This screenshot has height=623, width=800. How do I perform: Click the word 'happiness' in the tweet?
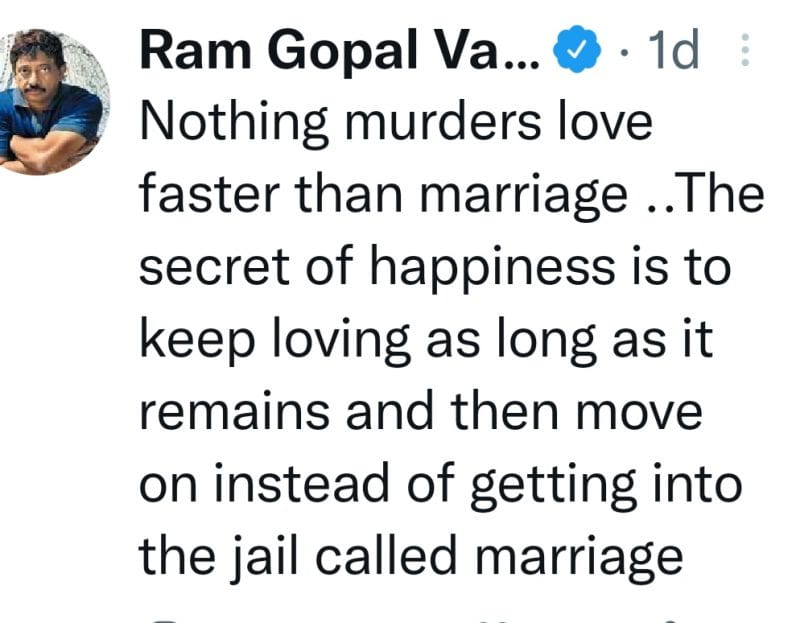tap(492, 267)
